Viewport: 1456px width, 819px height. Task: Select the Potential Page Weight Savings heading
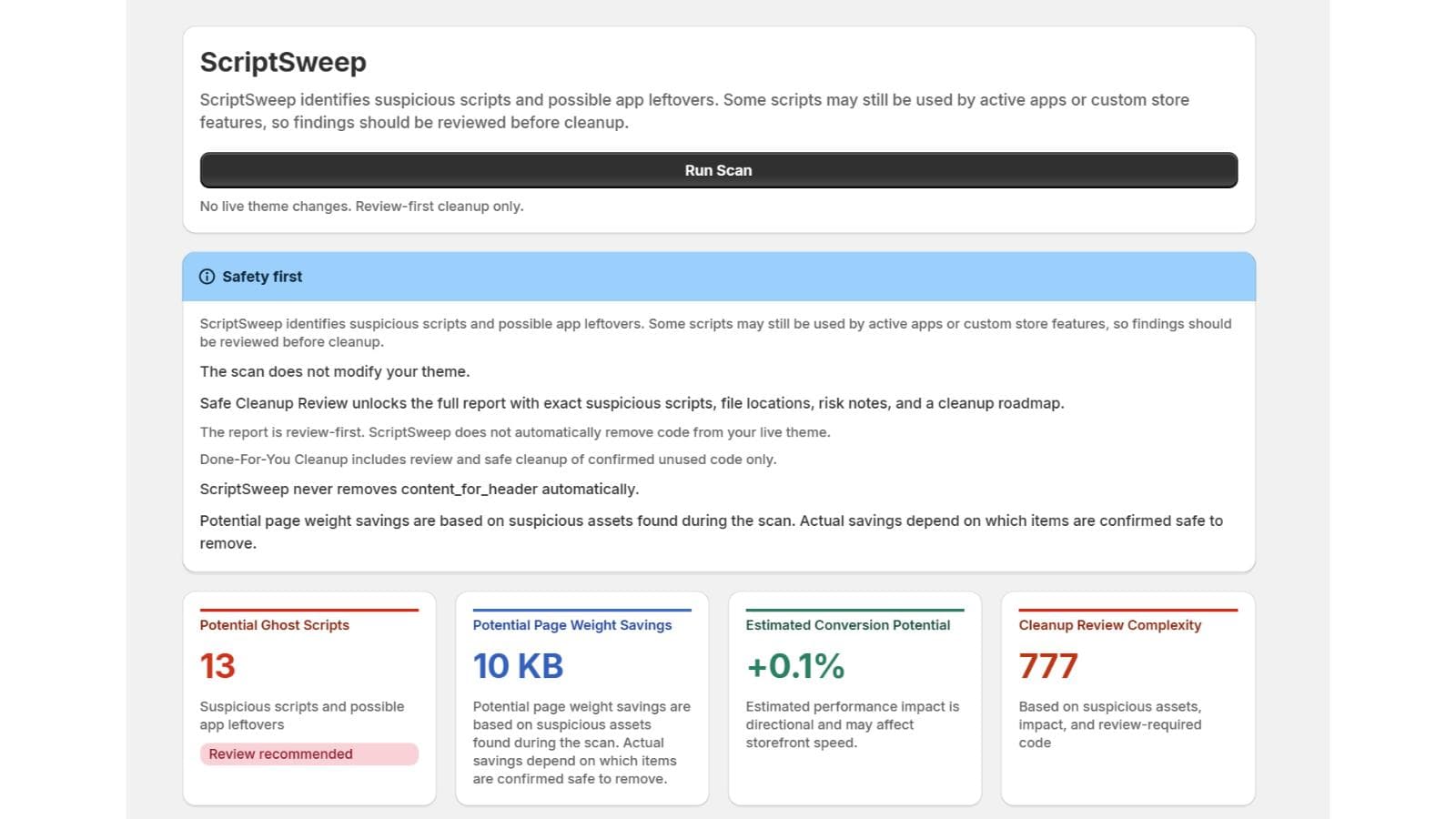(x=571, y=625)
